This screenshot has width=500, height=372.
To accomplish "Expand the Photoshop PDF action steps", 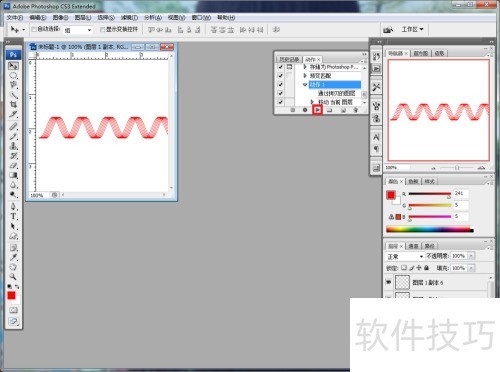I will 305,67.
